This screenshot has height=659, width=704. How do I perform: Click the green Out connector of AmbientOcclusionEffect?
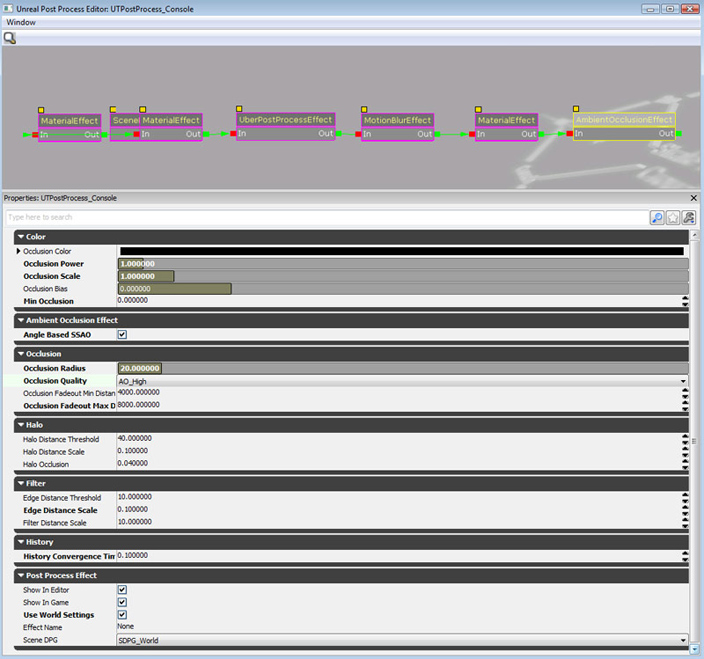pyautogui.click(x=679, y=133)
